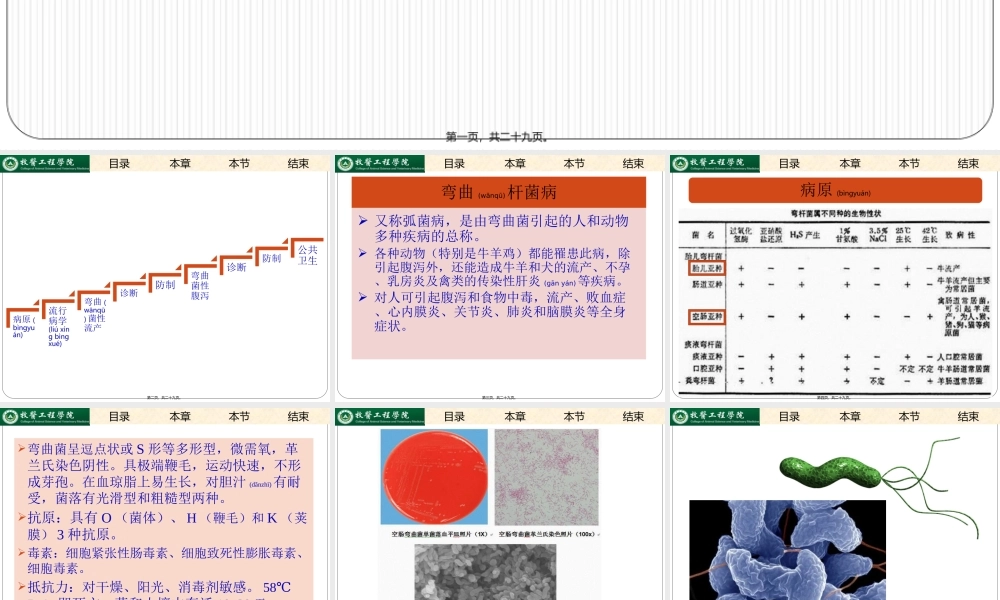Viewport: 1000px width, 600px height.
Task: Click 本节 on the green bacterium slide
Action: (x=908, y=416)
